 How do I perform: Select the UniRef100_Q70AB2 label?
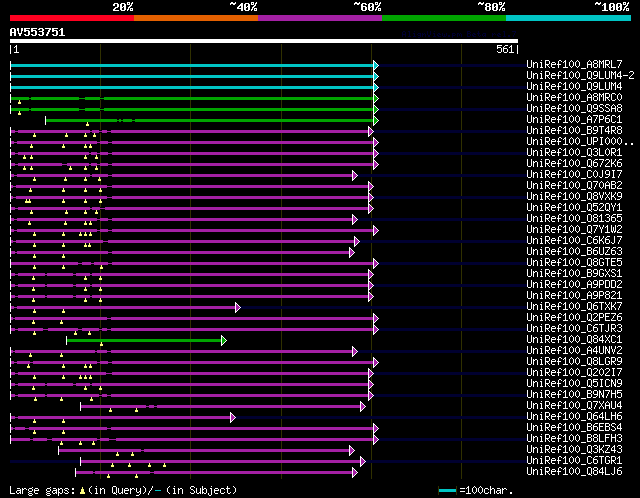[574, 185]
